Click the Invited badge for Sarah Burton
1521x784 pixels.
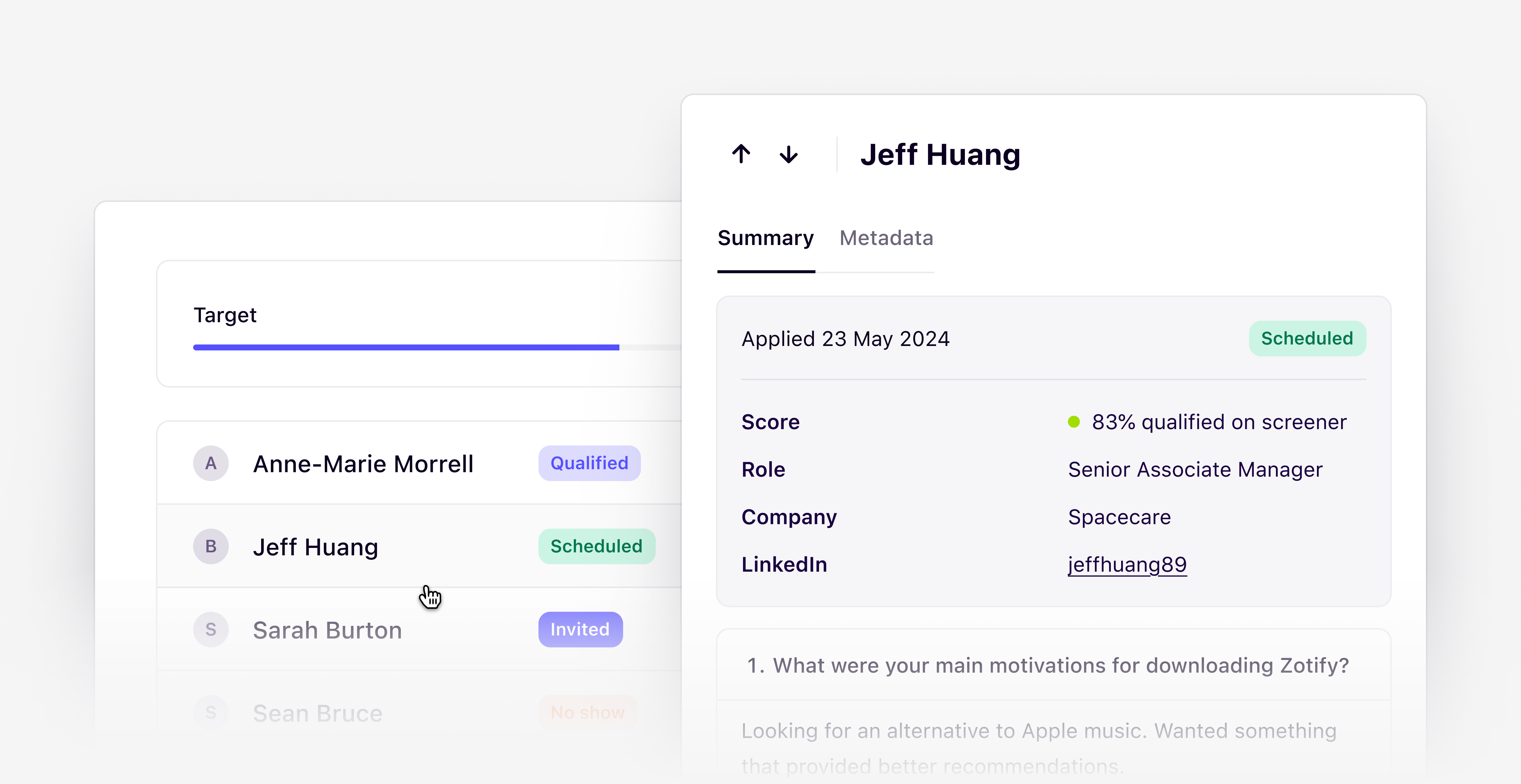580,629
